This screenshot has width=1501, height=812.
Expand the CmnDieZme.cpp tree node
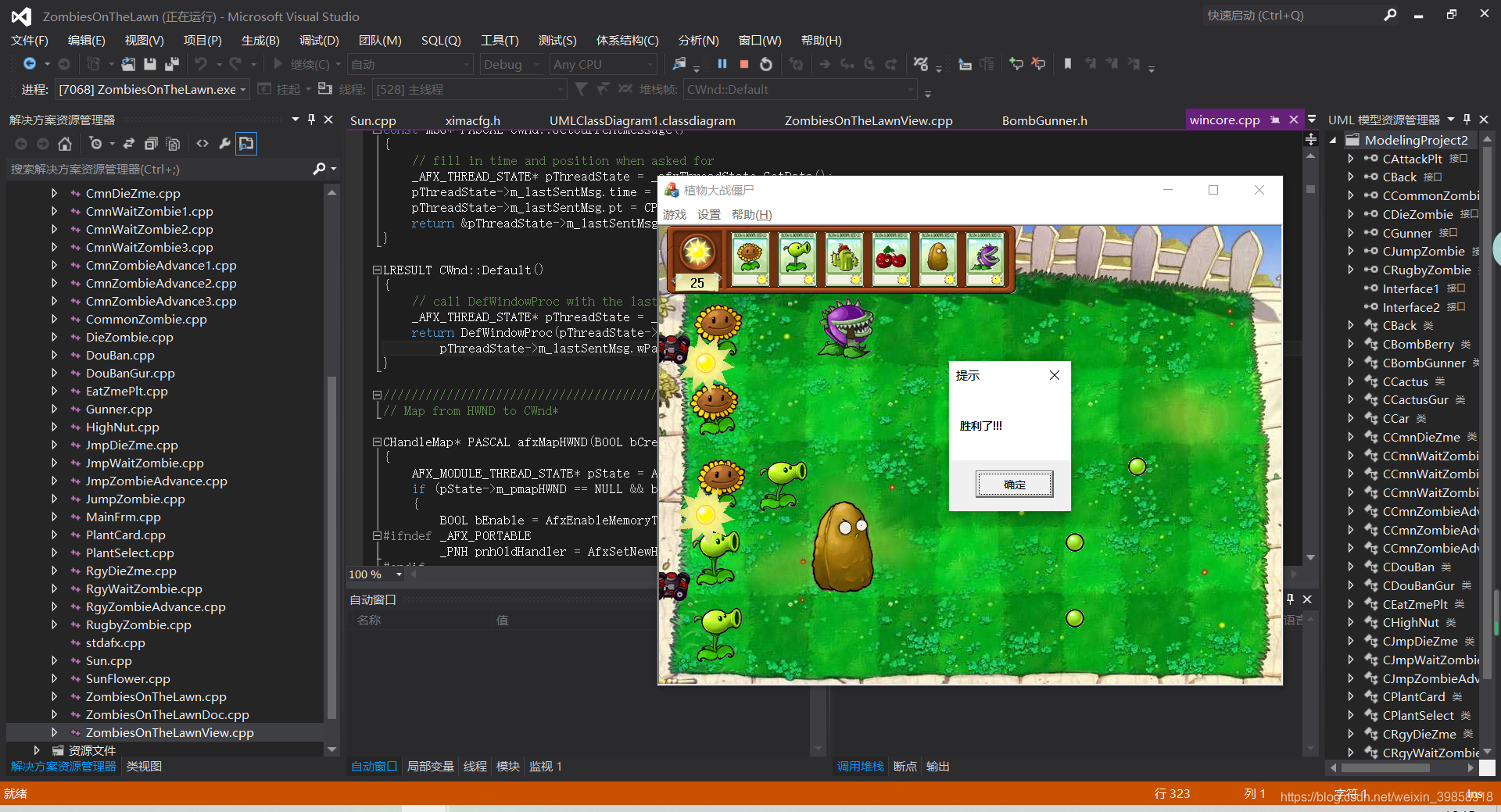(x=54, y=193)
